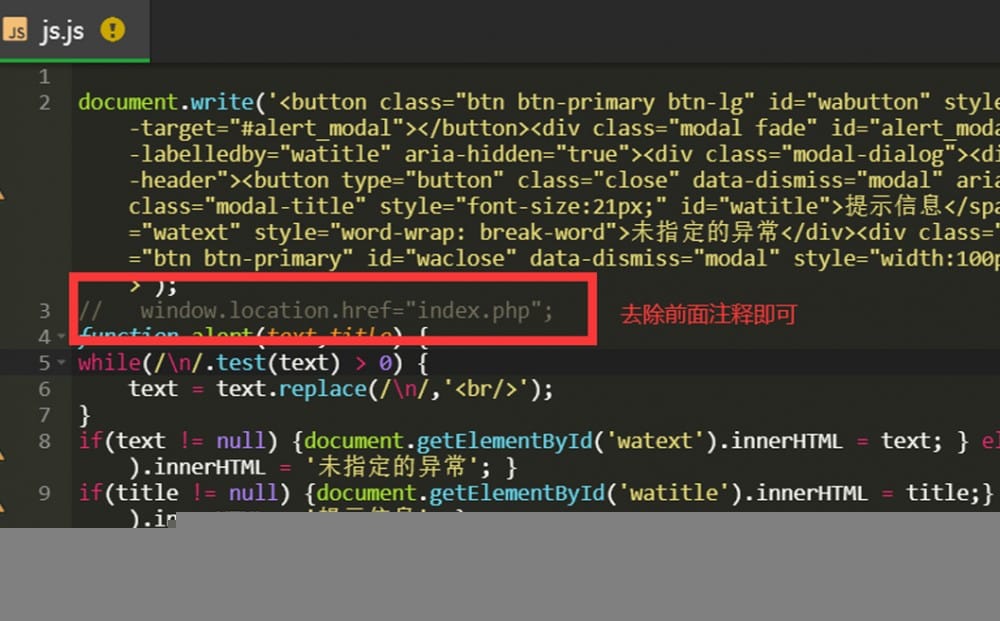Click line number 2 in the gutter
1000x621 pixels.
(44, 103)
